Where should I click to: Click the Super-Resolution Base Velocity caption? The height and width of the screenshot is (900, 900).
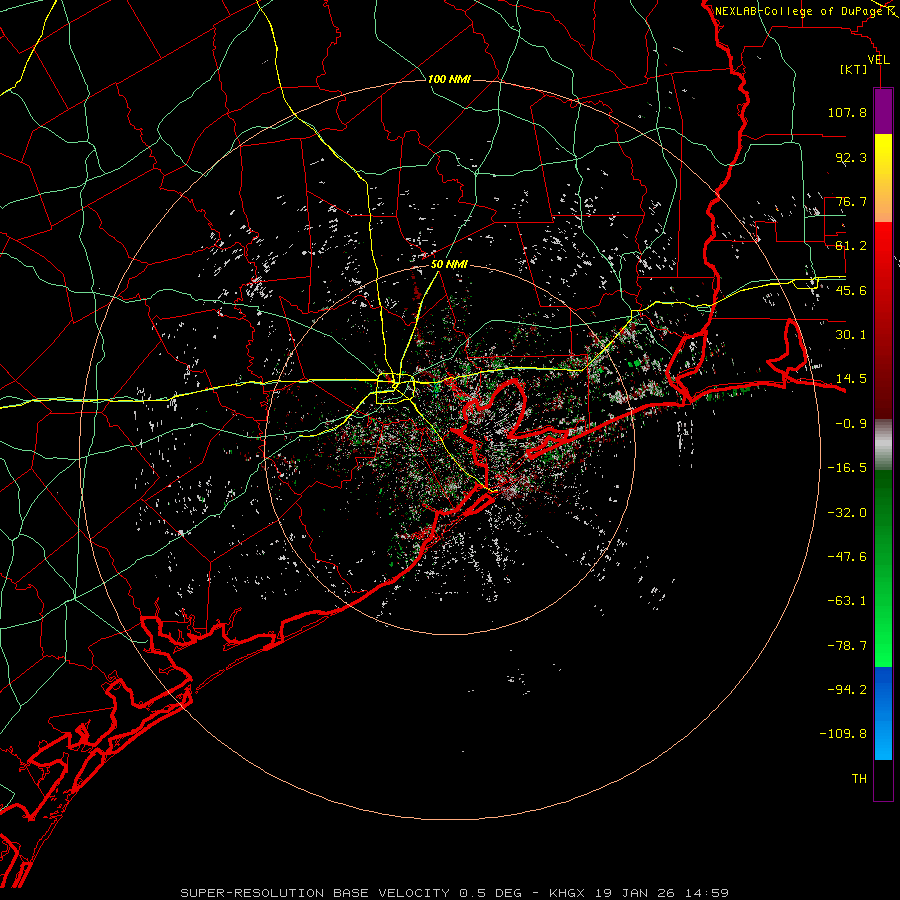coord(455,893)
